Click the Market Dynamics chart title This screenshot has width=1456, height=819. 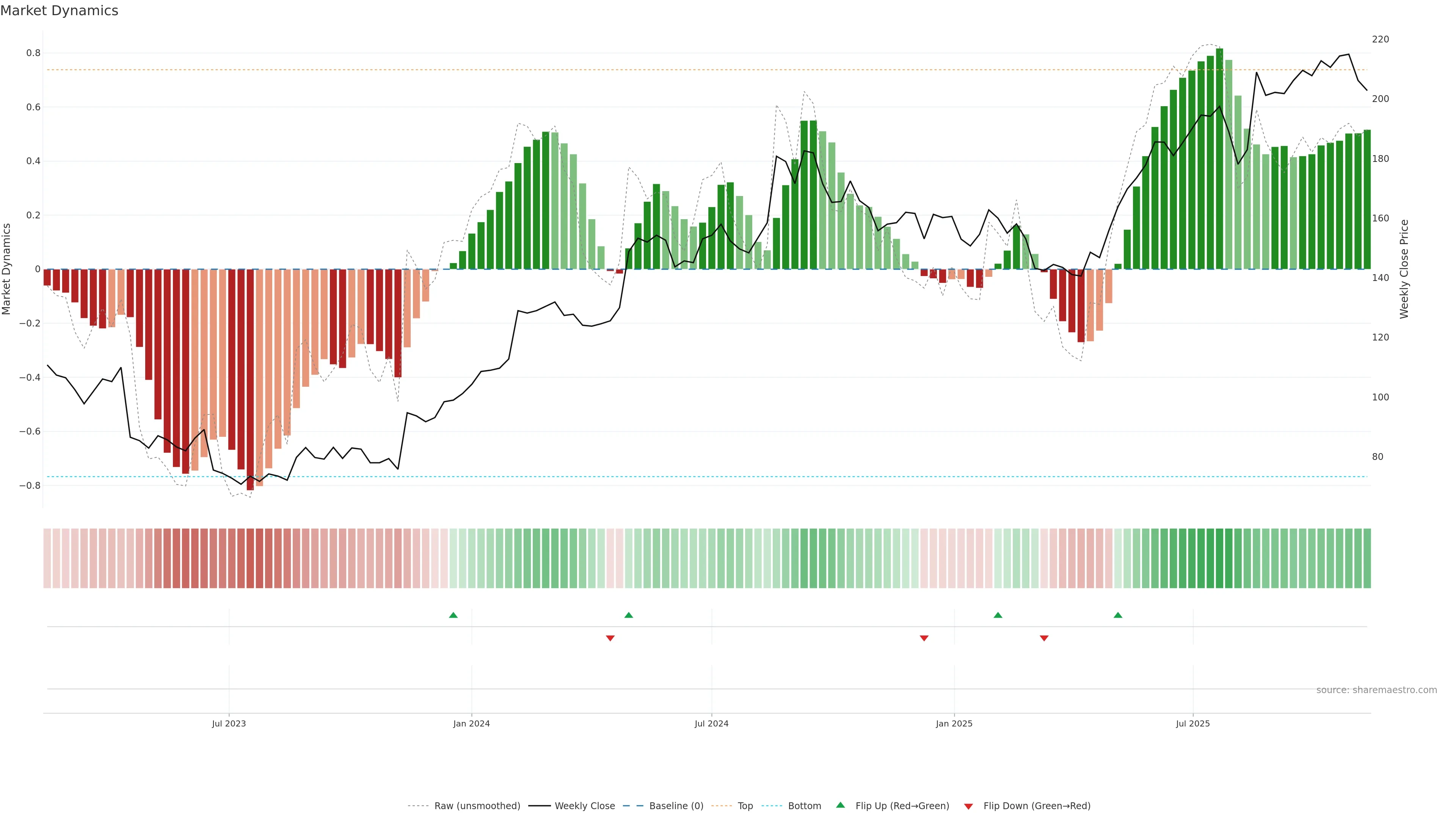point(60,11)
